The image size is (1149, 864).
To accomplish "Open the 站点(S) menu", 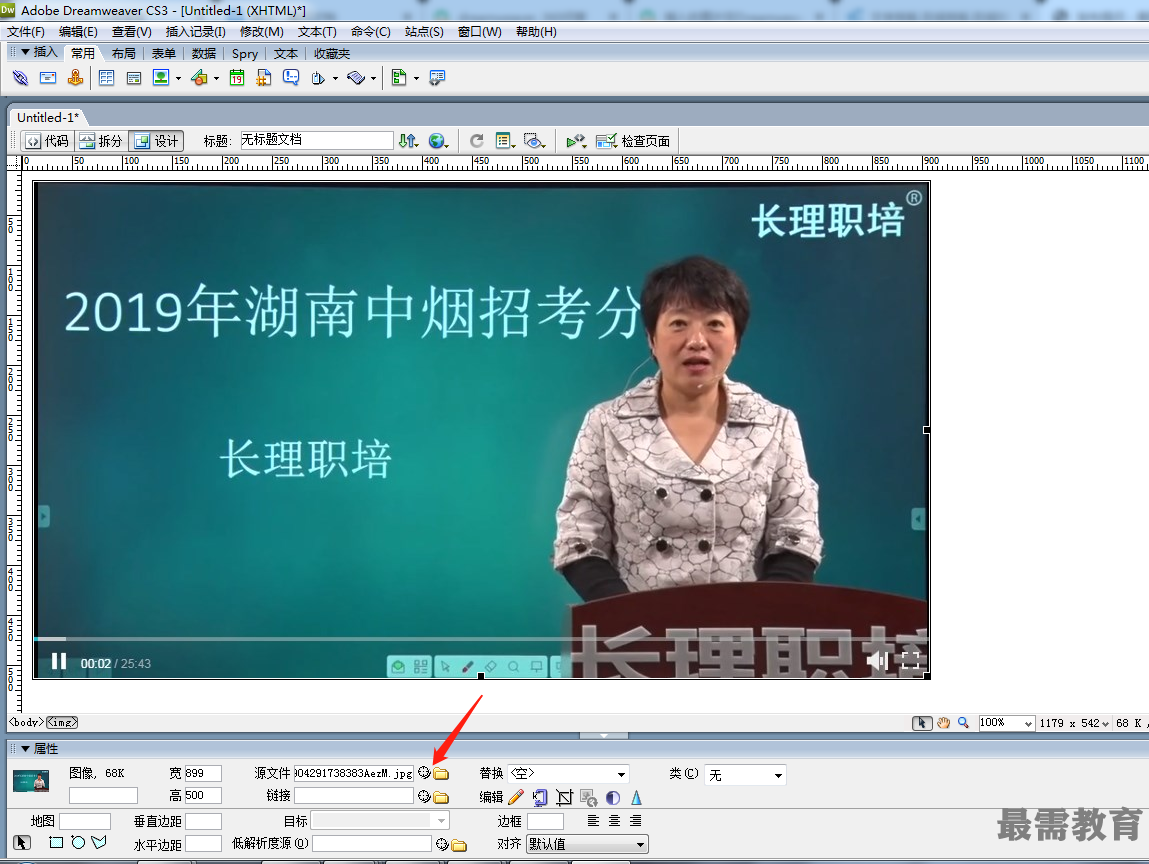I will pos(424,32).
